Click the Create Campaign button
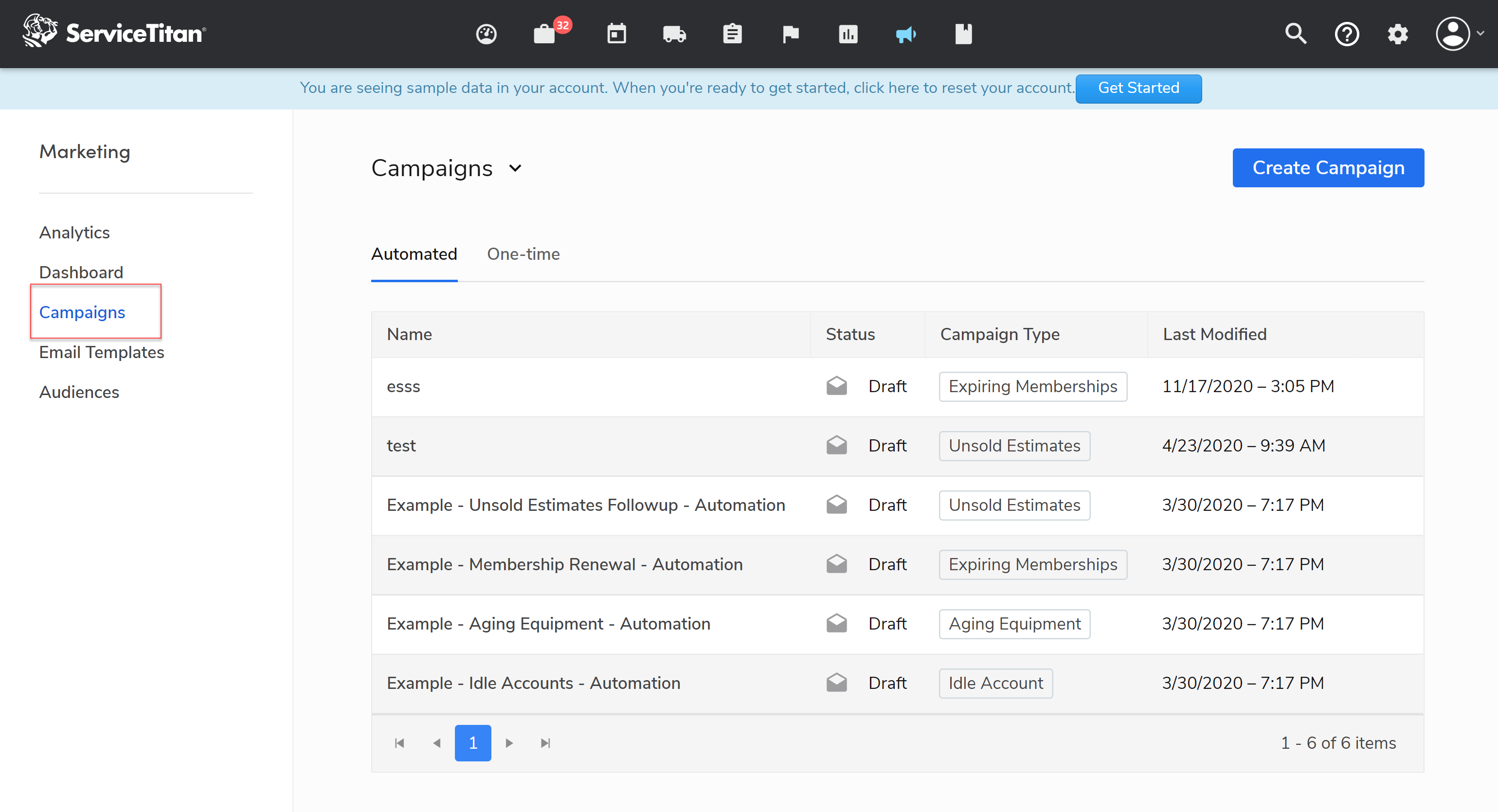Image resolution: width=1498 pixels, height=812 pixels. [1328, 168]
